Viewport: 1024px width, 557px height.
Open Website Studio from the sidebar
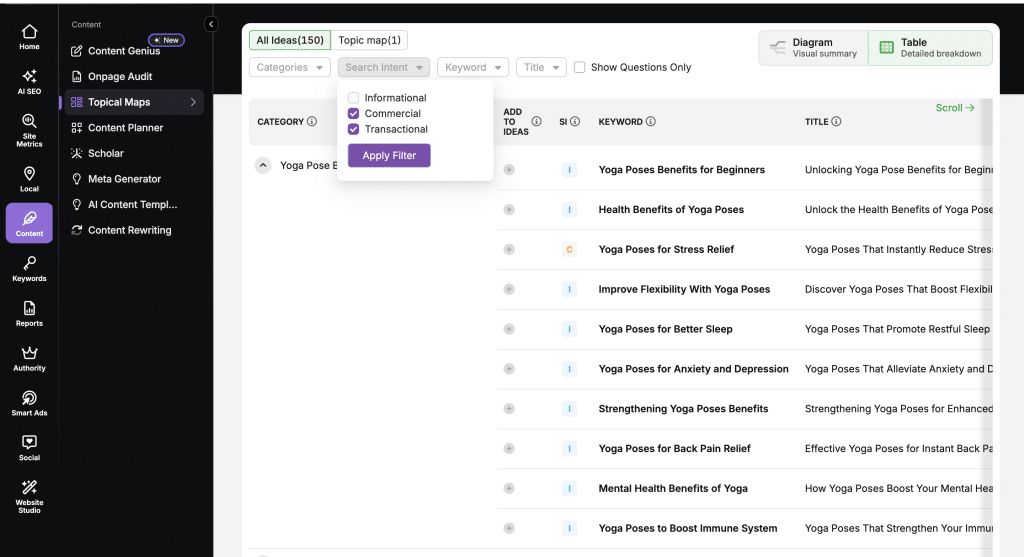29,495
